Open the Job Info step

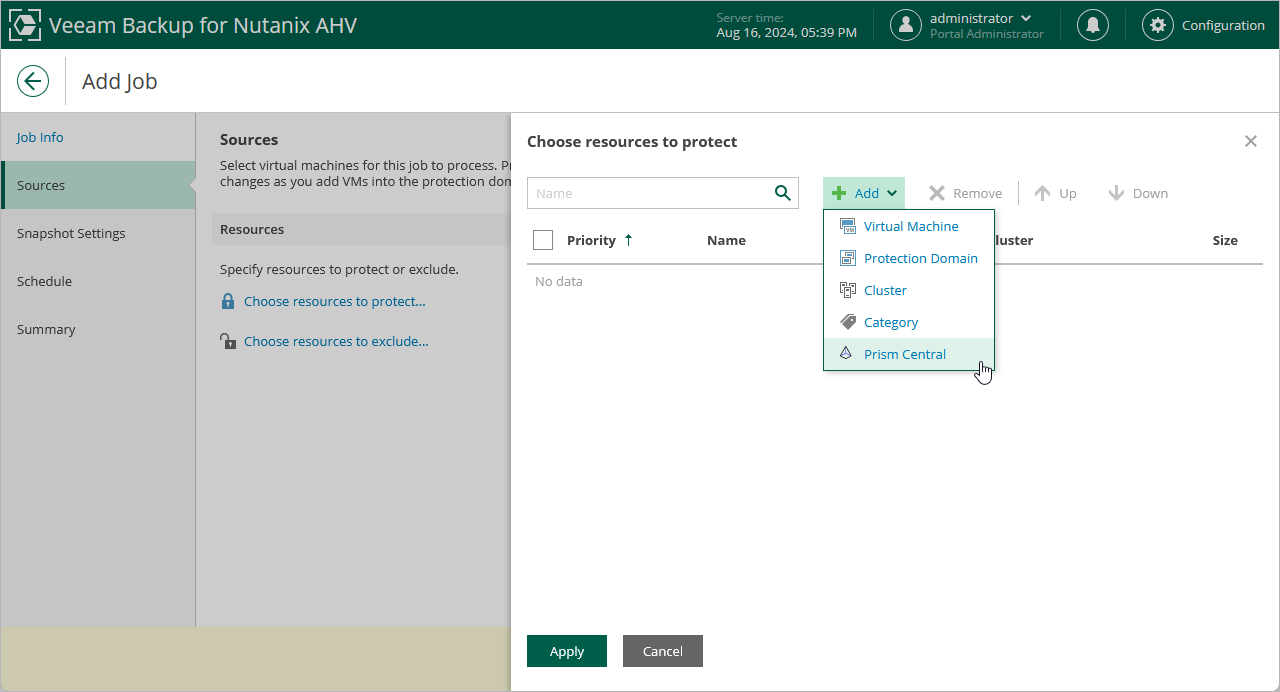(x=98, y=137)
